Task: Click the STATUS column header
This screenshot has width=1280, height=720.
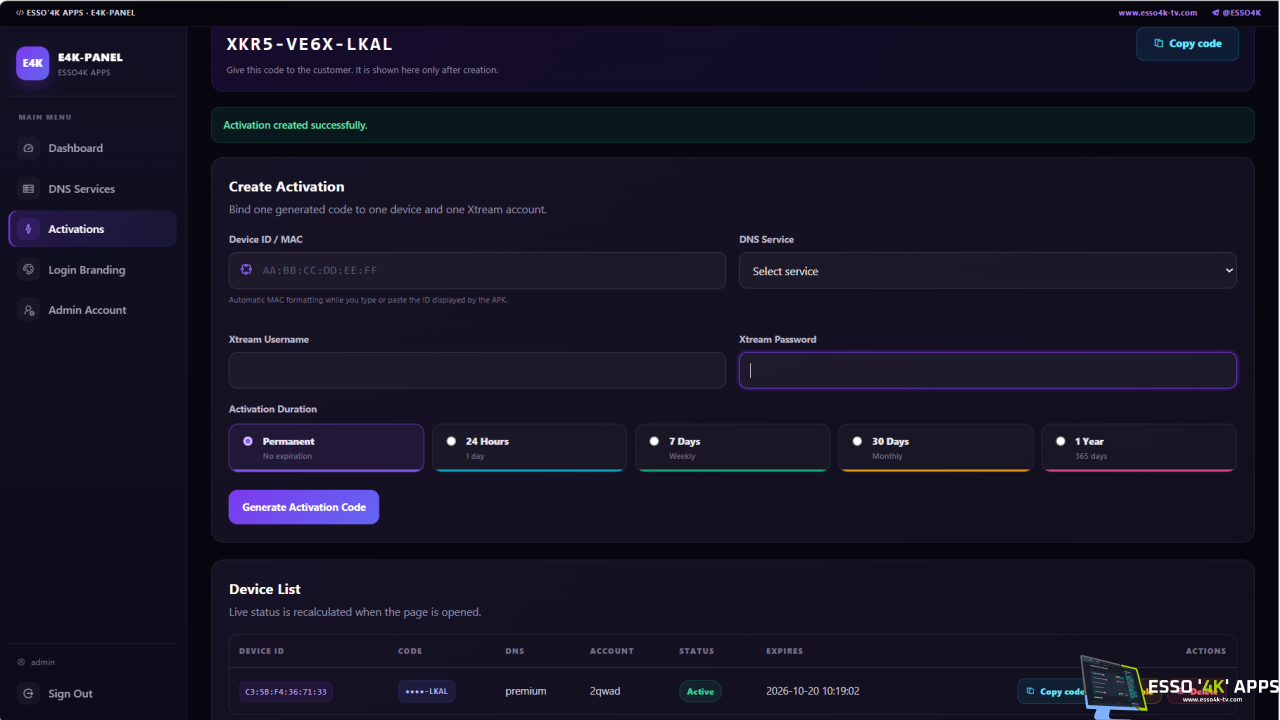Action: (697, 651)
